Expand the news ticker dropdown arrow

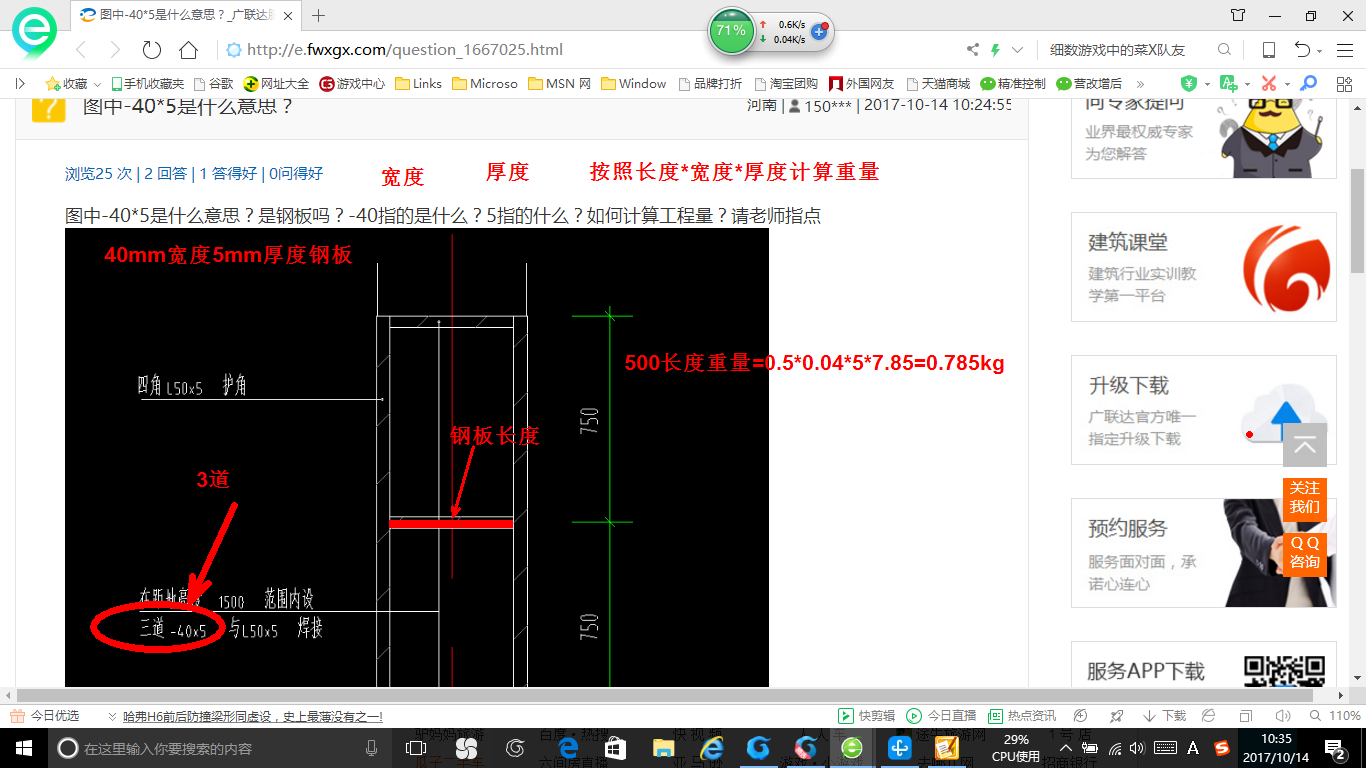[113, 717]
